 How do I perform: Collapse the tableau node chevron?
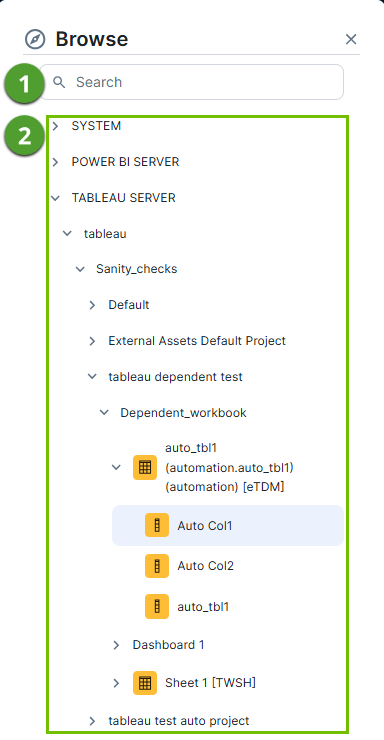(67, 234)
